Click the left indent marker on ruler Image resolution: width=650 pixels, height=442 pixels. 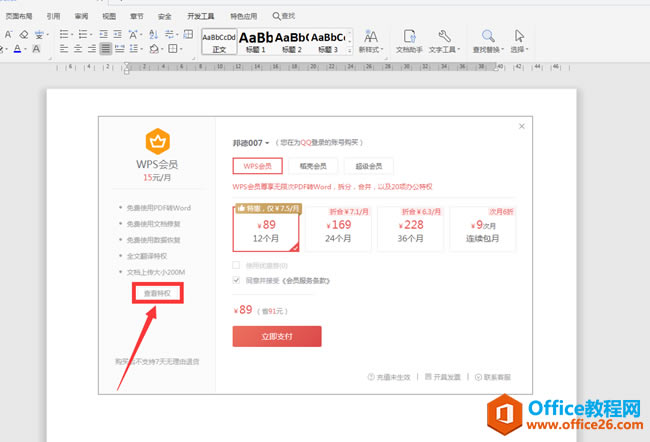click(x=126, y=71)
